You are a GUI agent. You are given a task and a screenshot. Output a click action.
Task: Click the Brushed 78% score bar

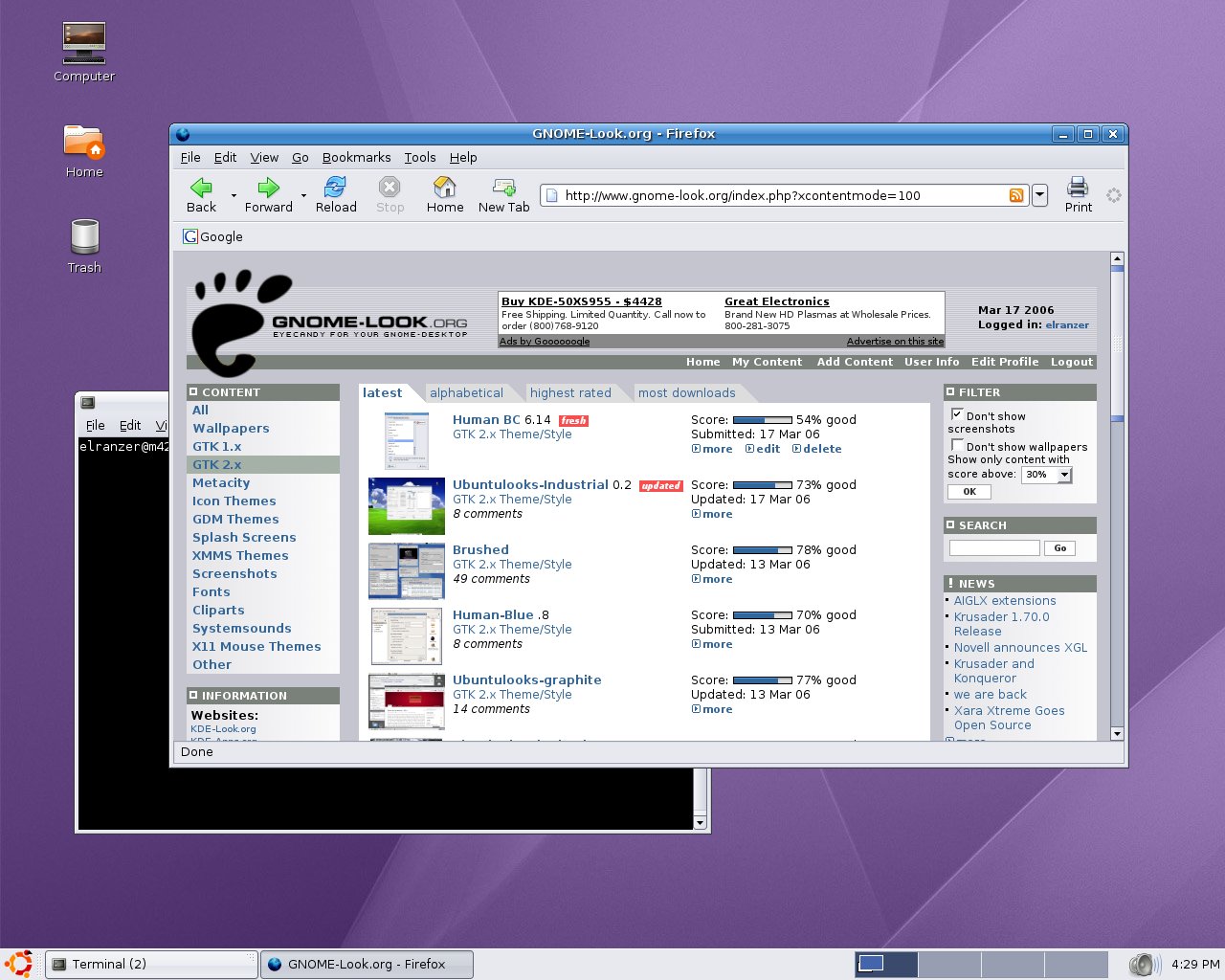(763, 550)
